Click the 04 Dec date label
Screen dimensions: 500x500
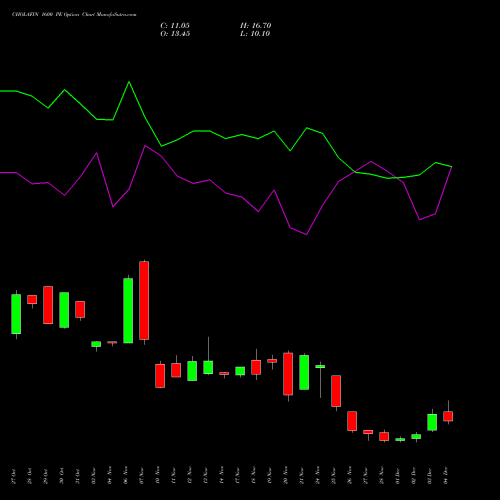tap(445, 476)
